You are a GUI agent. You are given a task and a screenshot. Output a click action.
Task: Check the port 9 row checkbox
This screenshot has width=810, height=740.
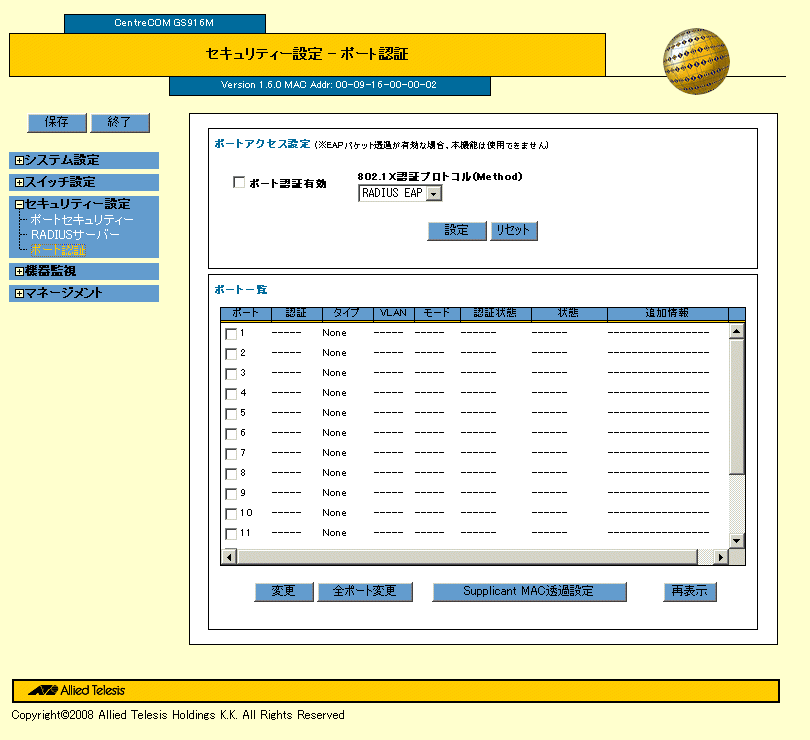(231, 493)
